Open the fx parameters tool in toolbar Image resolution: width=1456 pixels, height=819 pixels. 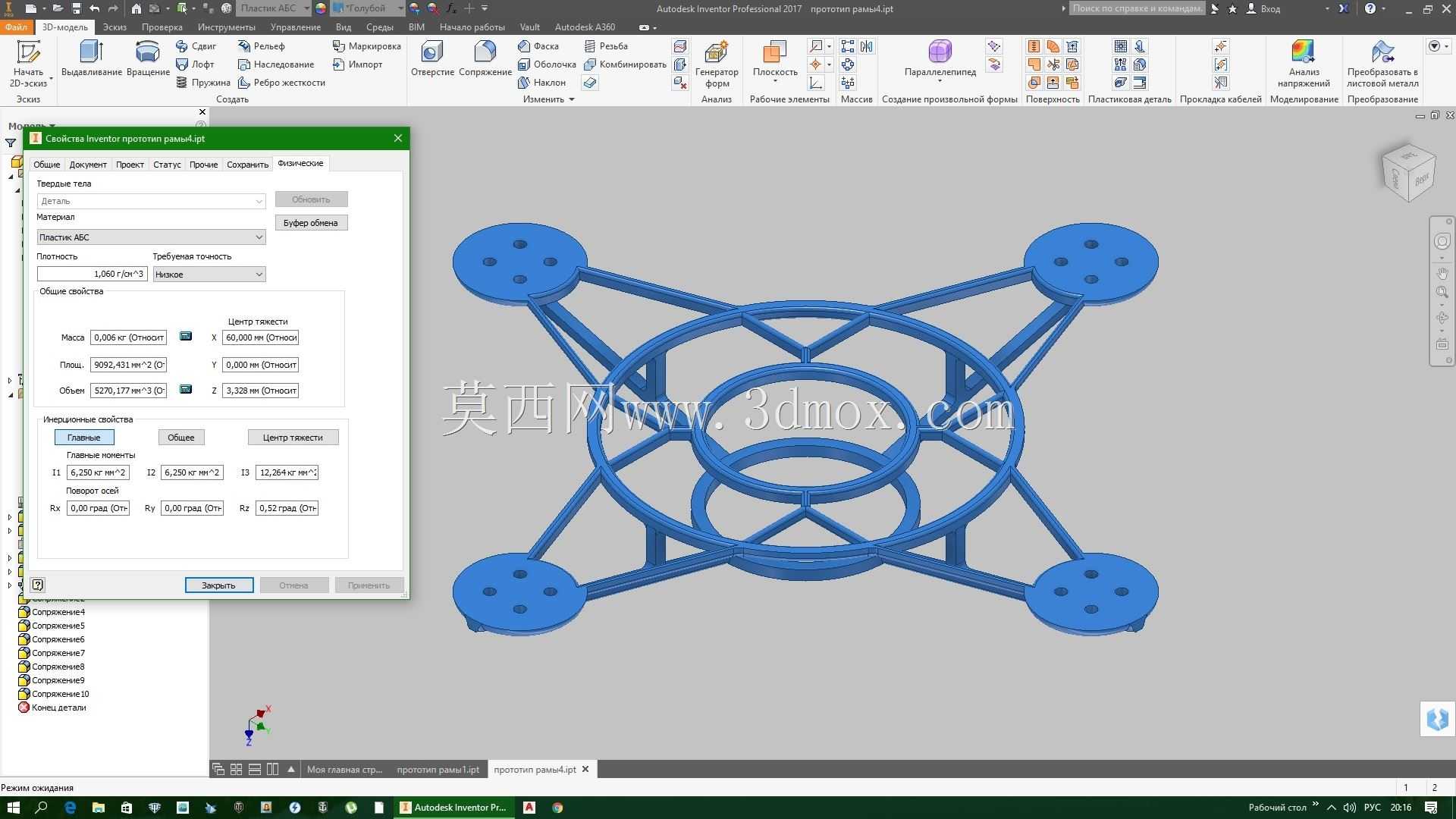(x=452, y=8)
